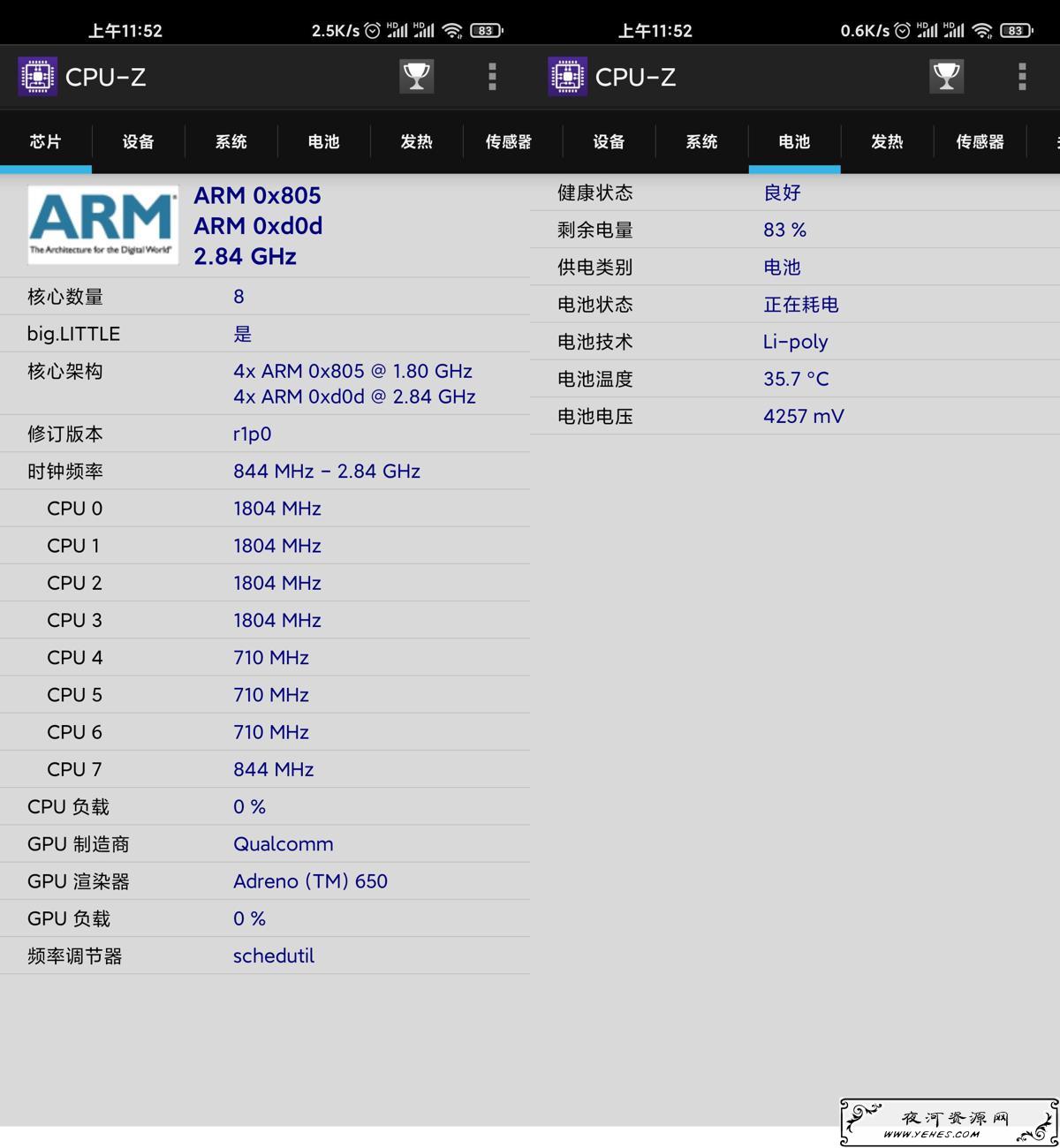Click the 'CPU 0' row label

click(x=75, y=509)
